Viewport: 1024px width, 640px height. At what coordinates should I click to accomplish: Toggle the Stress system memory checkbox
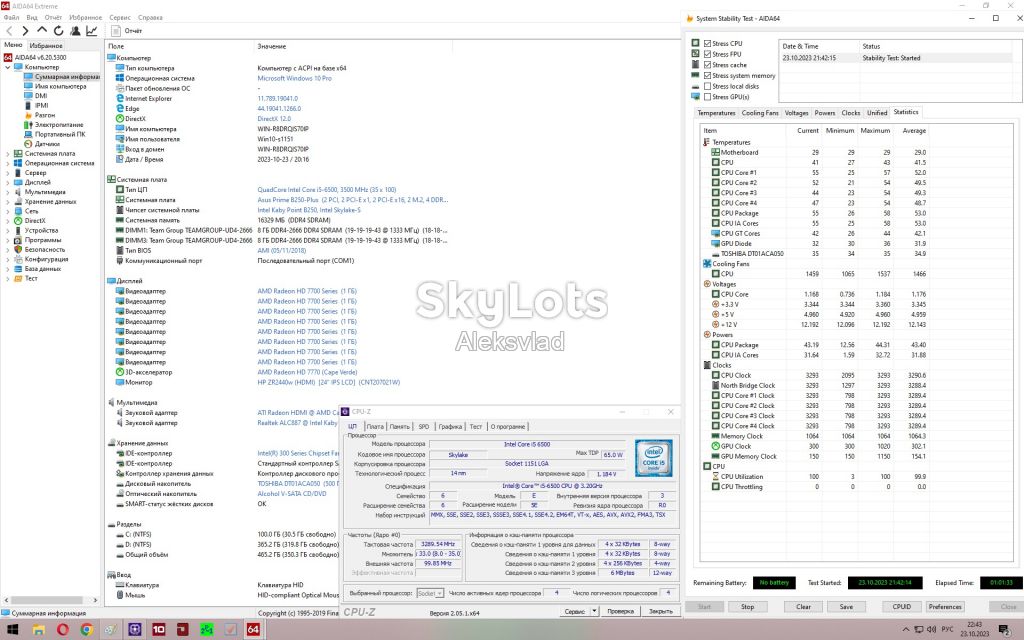tap(707, 76)
